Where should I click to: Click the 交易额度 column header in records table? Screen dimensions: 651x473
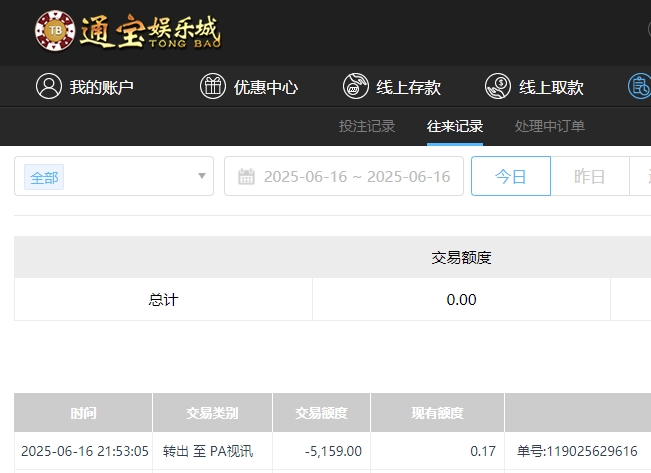click(321, 413)
